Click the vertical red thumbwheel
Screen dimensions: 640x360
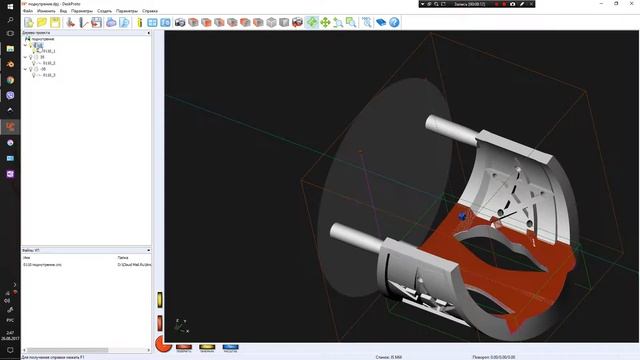(160, 323)
